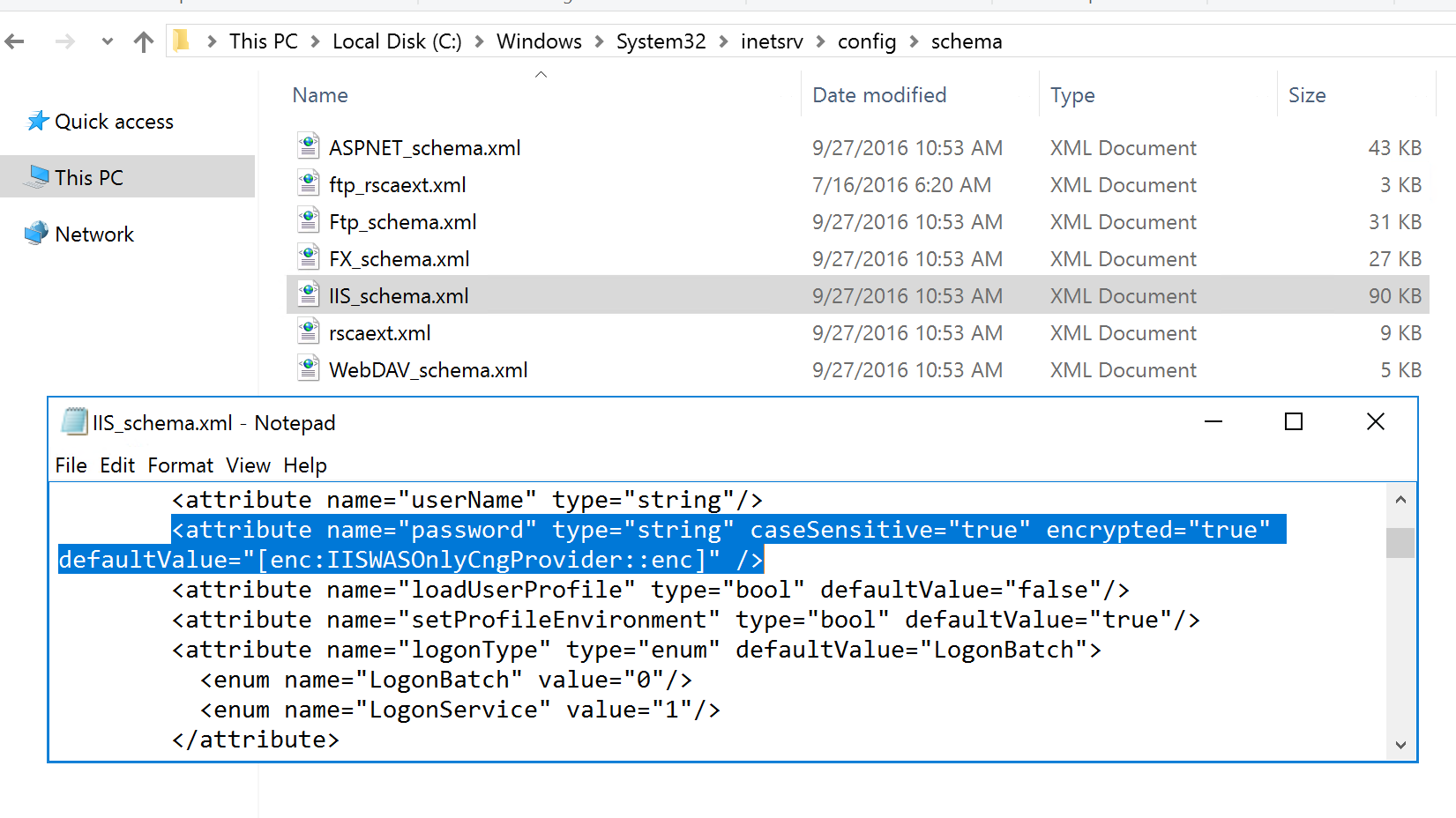
Task: Open the Help menu in Notepad
Action: click(x=305, y=465)
